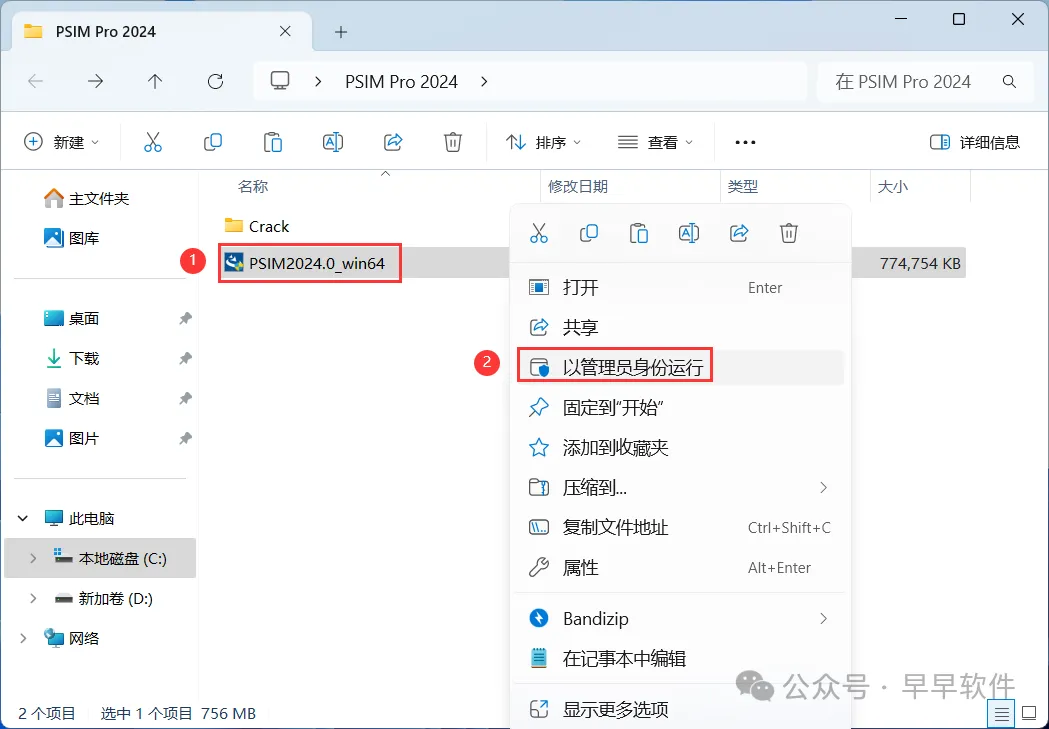1049x729 pixels.
Task: Select 添加到收藏夹 menu entry
Action: pos(678,447)
